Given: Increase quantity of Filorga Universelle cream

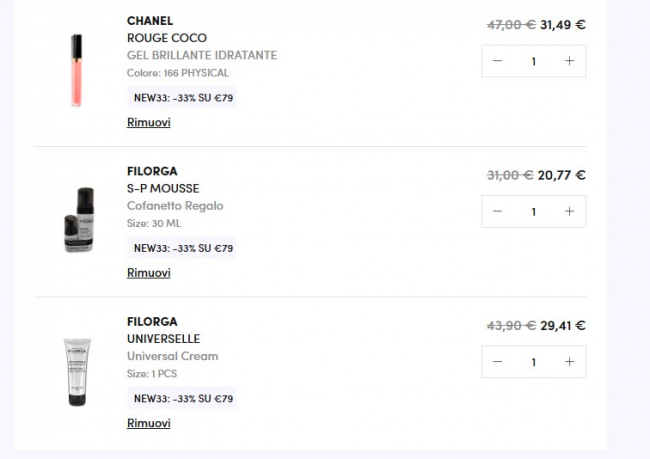Looking at the screenshot, I should [x=569, y=362].
